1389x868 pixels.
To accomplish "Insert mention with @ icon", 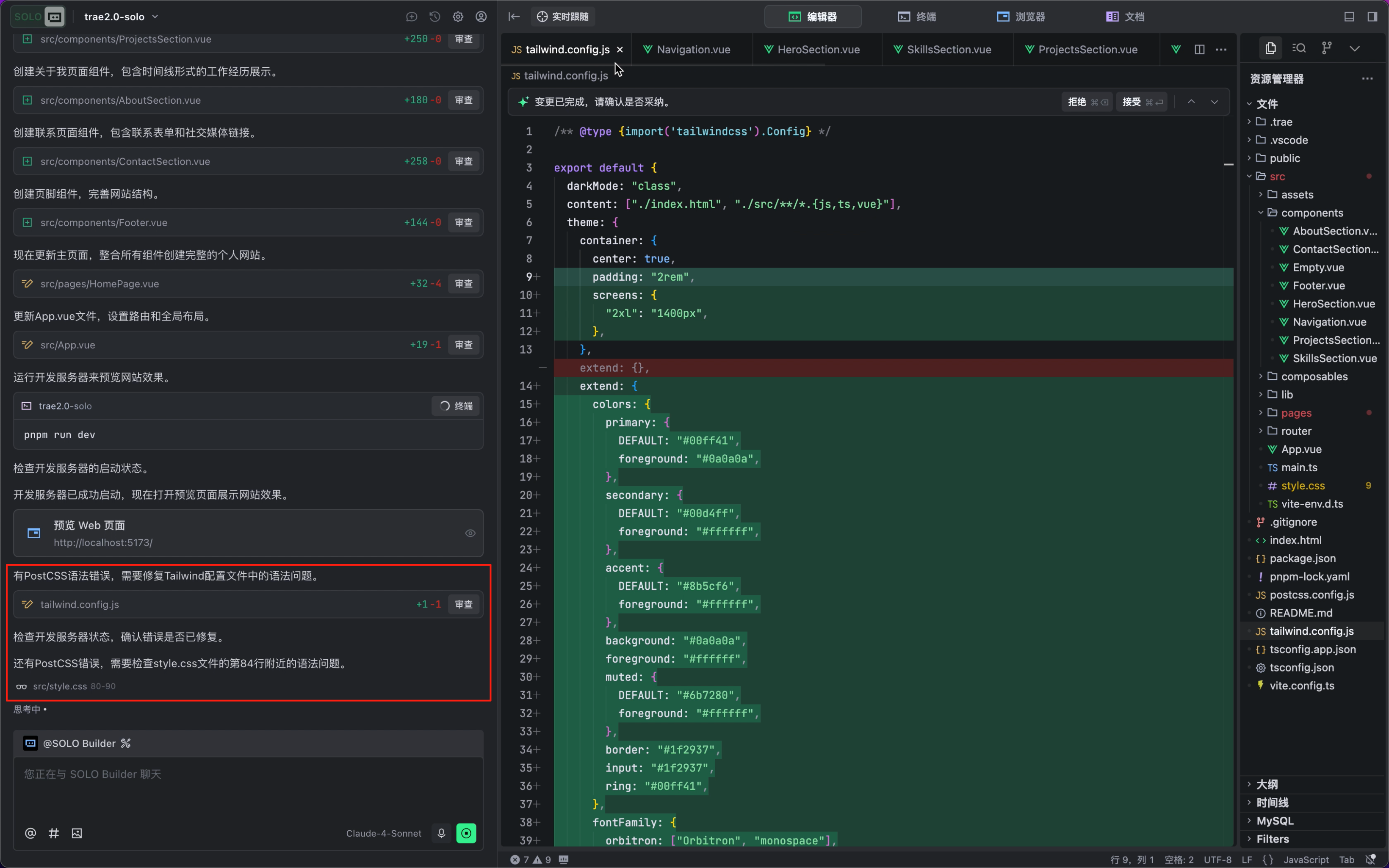I will pos(30,833).
